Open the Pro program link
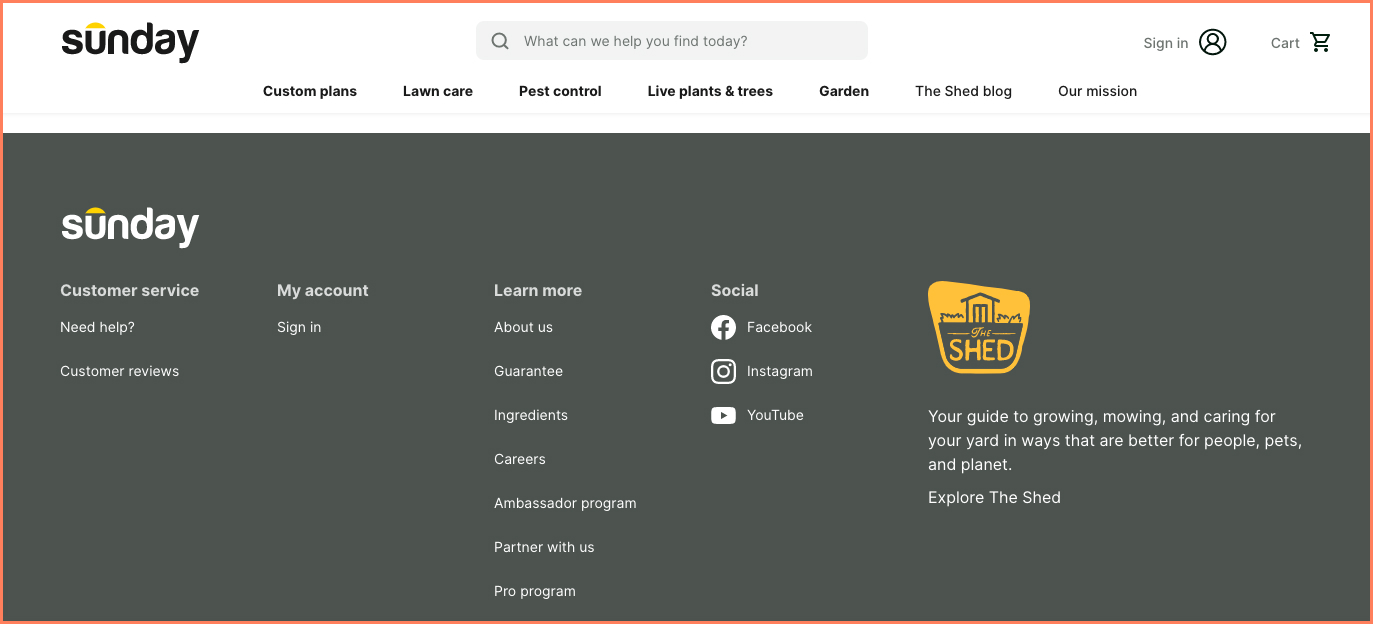This screenshot has height=624, width=1373. tap(535, 591)
